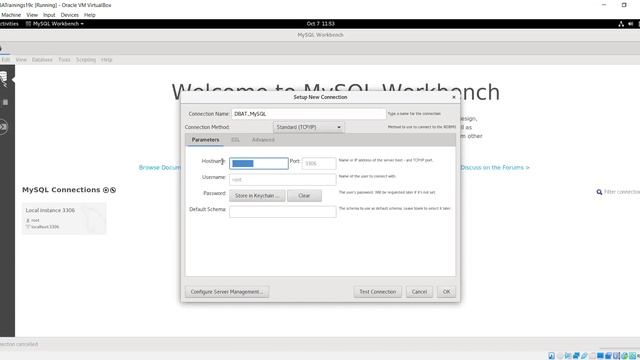Image resolution: width=640 pixels, height=360 pixels.
Task: Click the search icon beside Filter connections
Action: (599, 192)
